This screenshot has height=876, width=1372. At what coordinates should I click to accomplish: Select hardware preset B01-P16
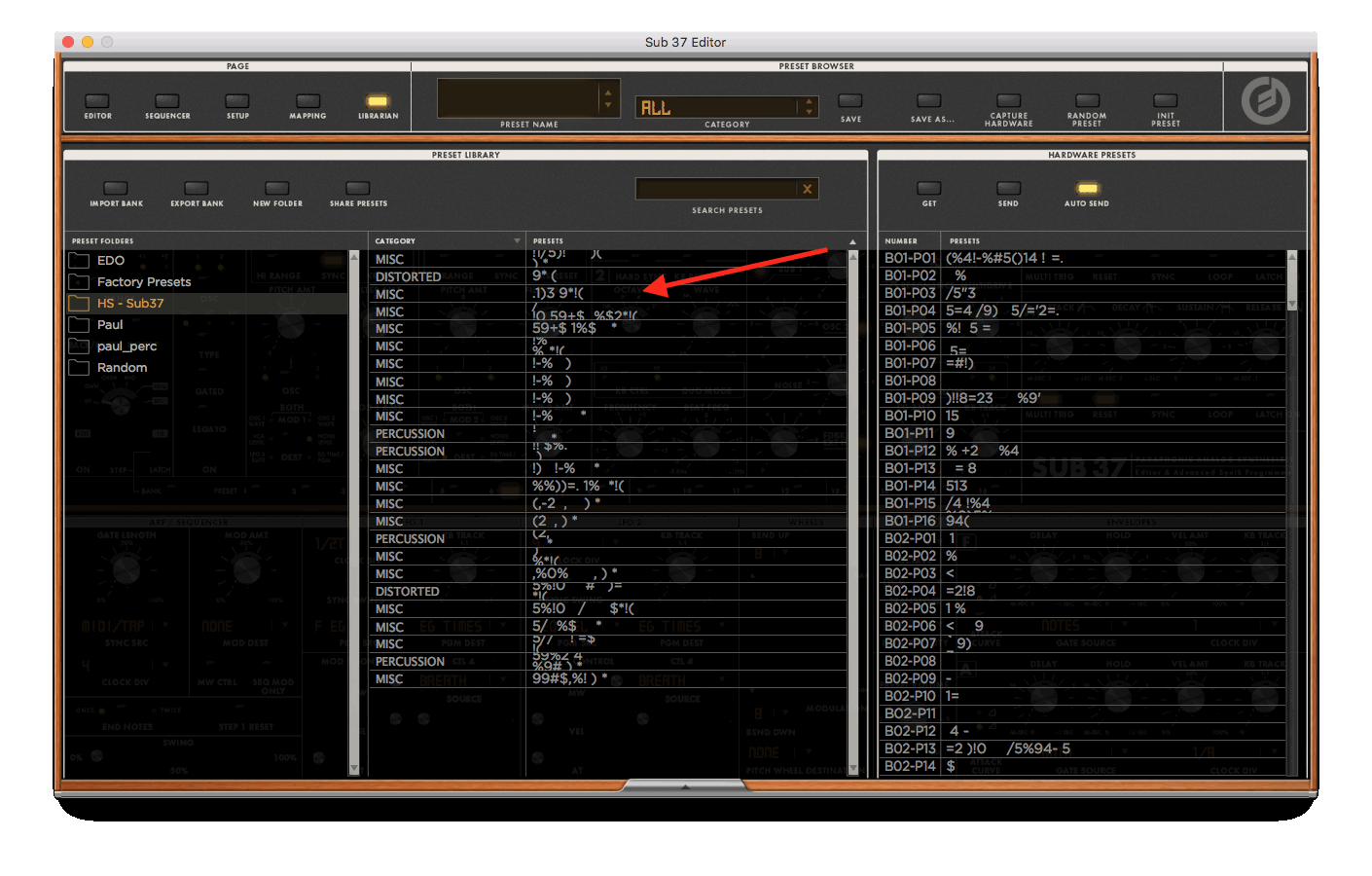(x=1083, y=522)
